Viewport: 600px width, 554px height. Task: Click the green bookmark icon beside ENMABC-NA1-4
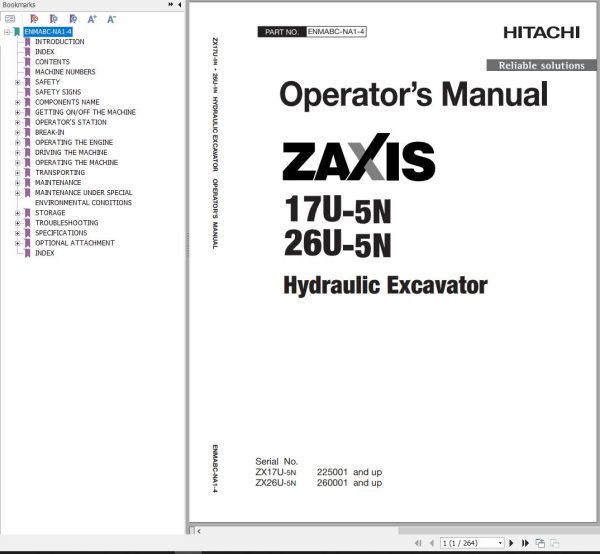(17, 32)
